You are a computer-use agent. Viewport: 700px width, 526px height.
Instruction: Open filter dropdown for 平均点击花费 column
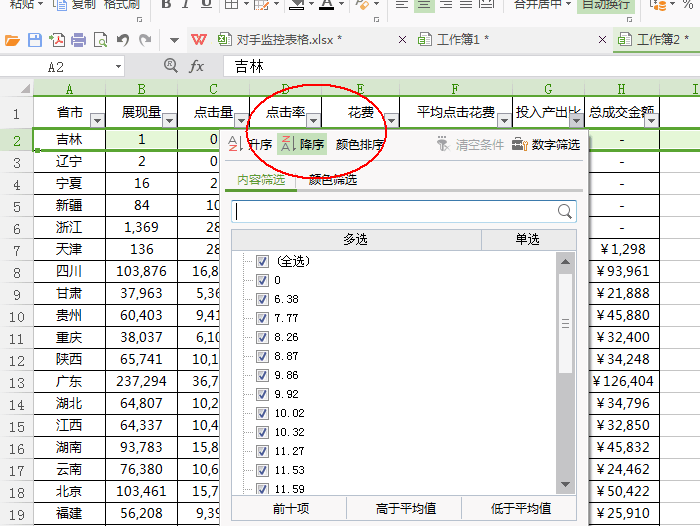click(x=504, y=120)
